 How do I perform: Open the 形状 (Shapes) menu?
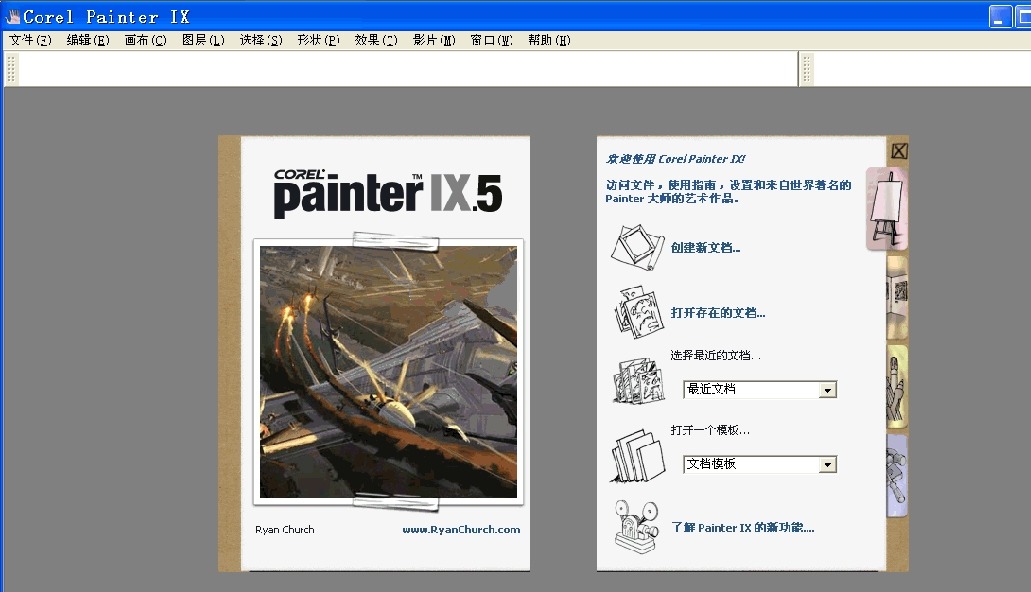point(318,40)
